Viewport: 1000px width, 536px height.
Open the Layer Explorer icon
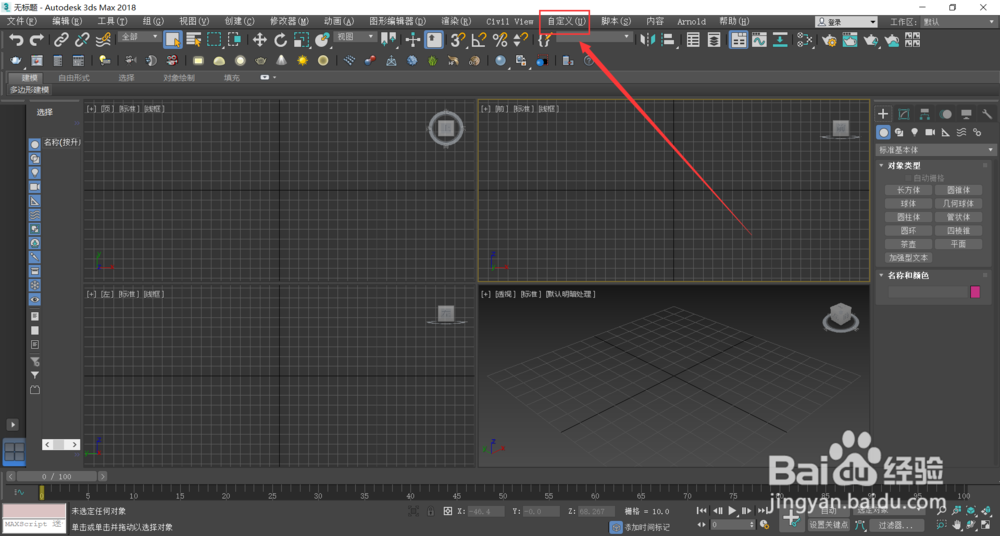coord(714,40)
